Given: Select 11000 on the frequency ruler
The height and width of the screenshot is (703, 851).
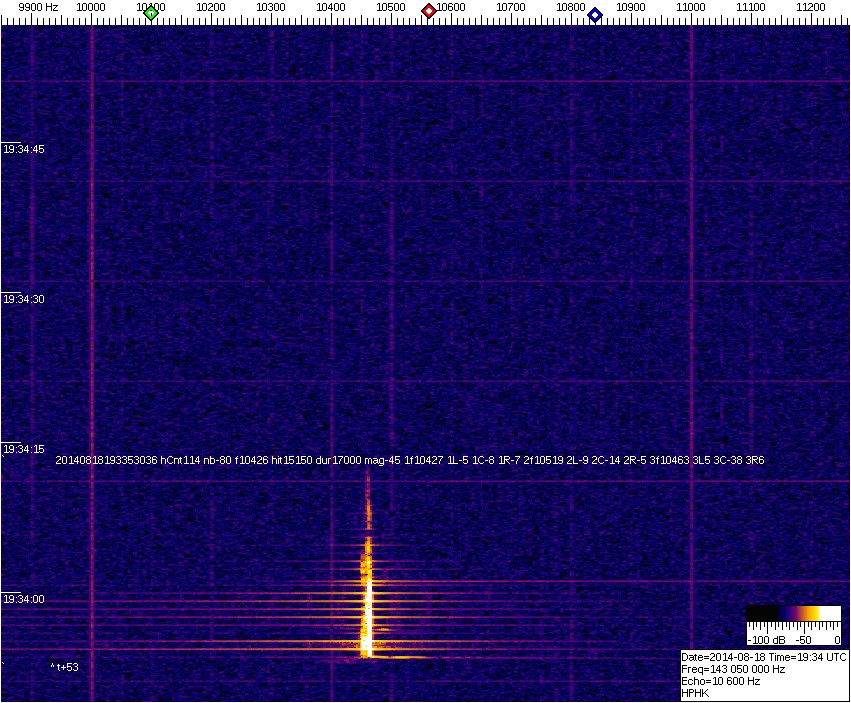Looking at the screenshot, I should tap(691, 7).
